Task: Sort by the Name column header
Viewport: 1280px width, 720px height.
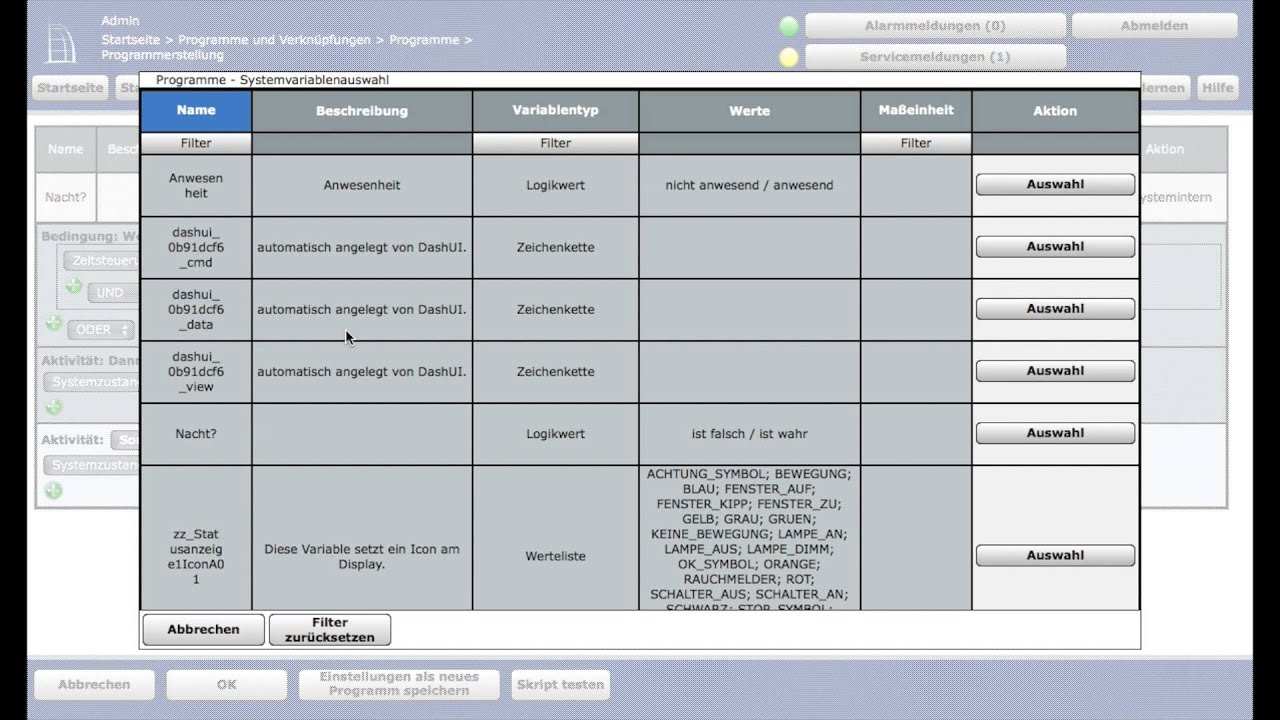Action: 196,111
